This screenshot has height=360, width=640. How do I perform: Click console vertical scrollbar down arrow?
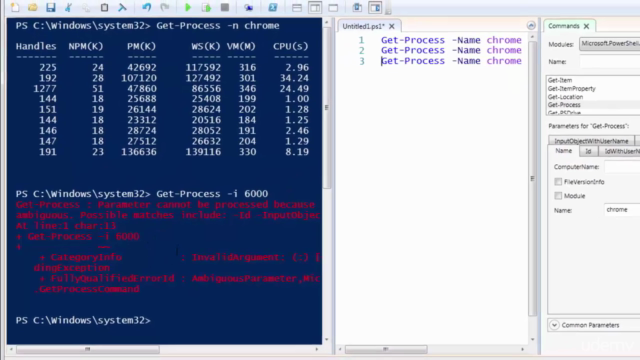[x=327, y=340]
